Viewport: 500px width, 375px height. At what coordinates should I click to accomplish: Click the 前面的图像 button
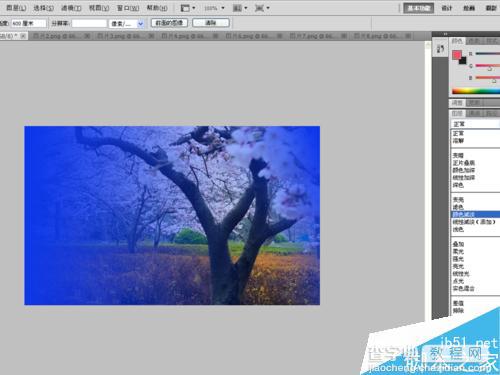pos(169,23)
